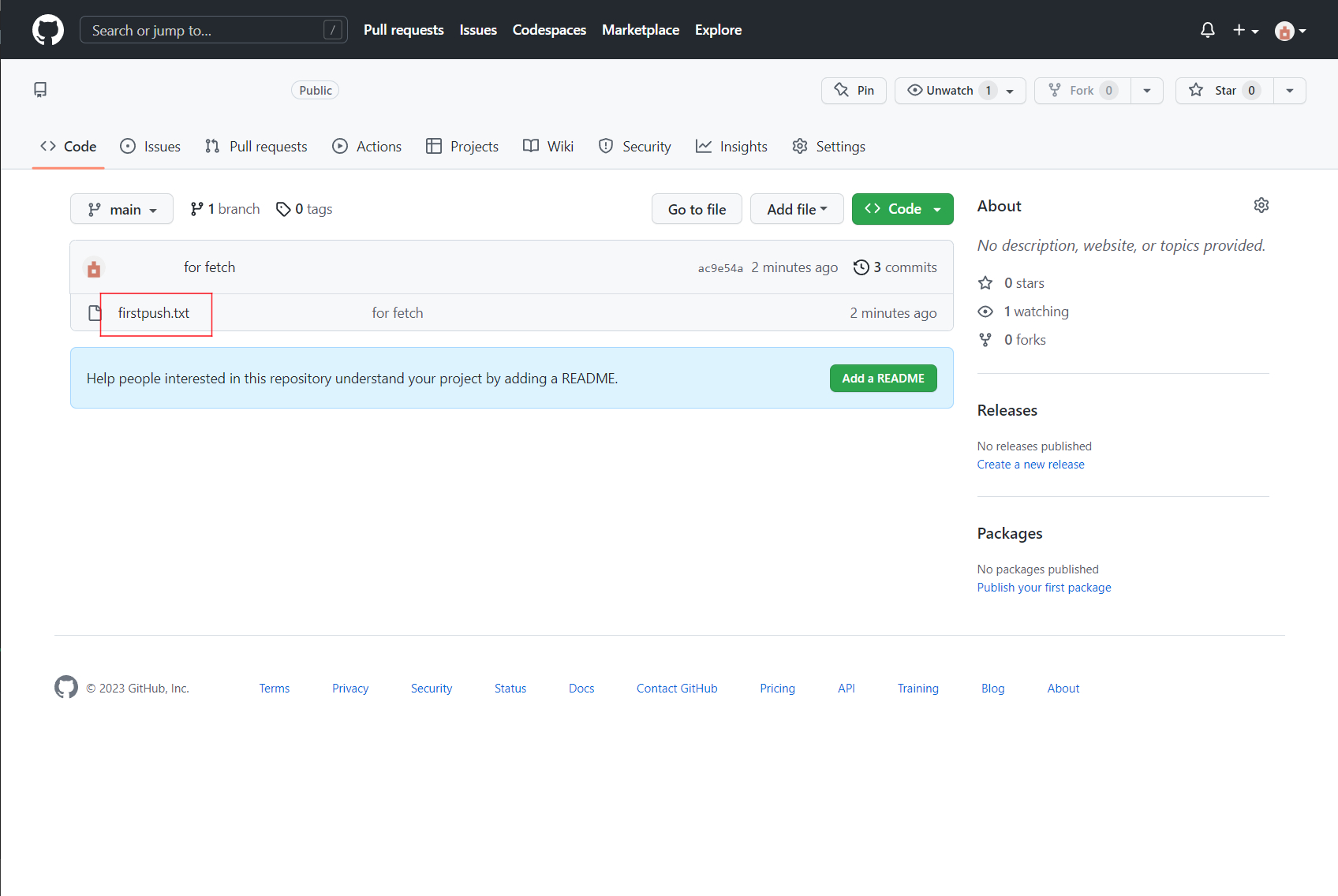The image size is (1338, 896).
Task: Open footer Status link
Action: 510,689
